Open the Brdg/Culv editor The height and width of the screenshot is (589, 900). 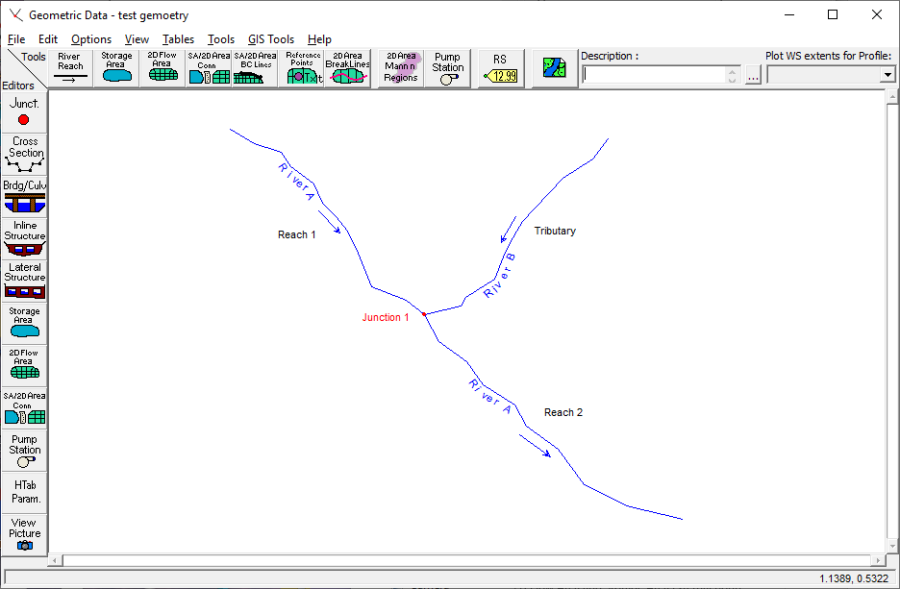point(25,195)
